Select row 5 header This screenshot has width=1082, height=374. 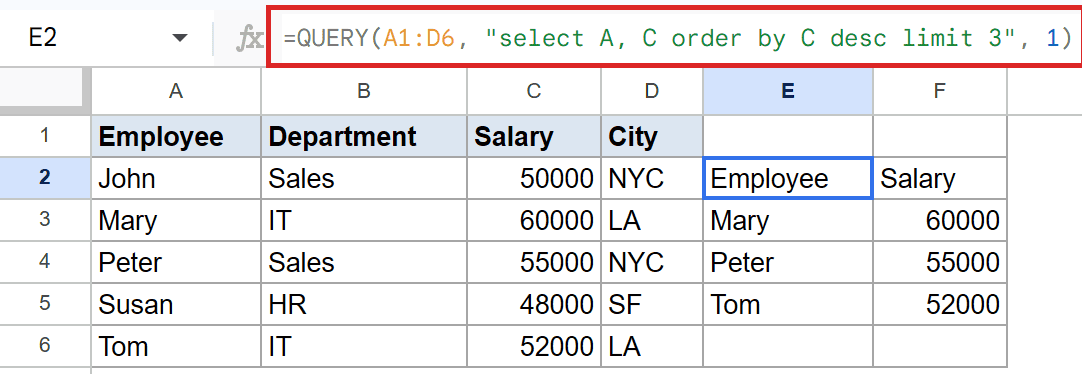point(45,304)
